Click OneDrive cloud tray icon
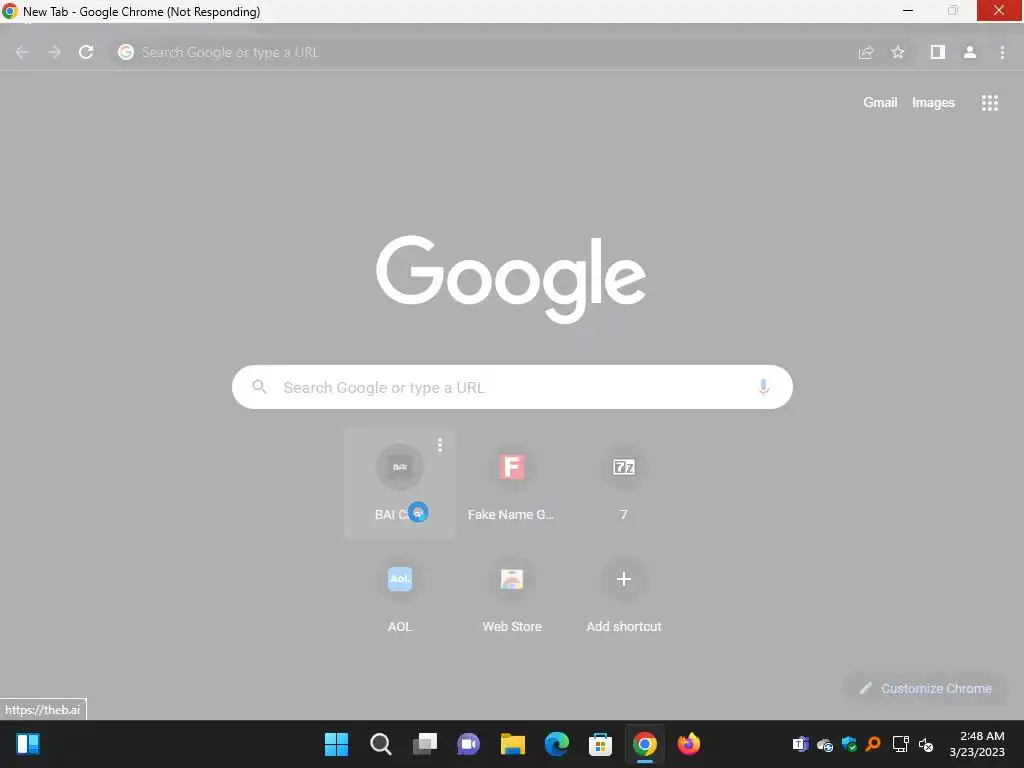The width and height of the screenshot is (1024, 768). [825, 744]
